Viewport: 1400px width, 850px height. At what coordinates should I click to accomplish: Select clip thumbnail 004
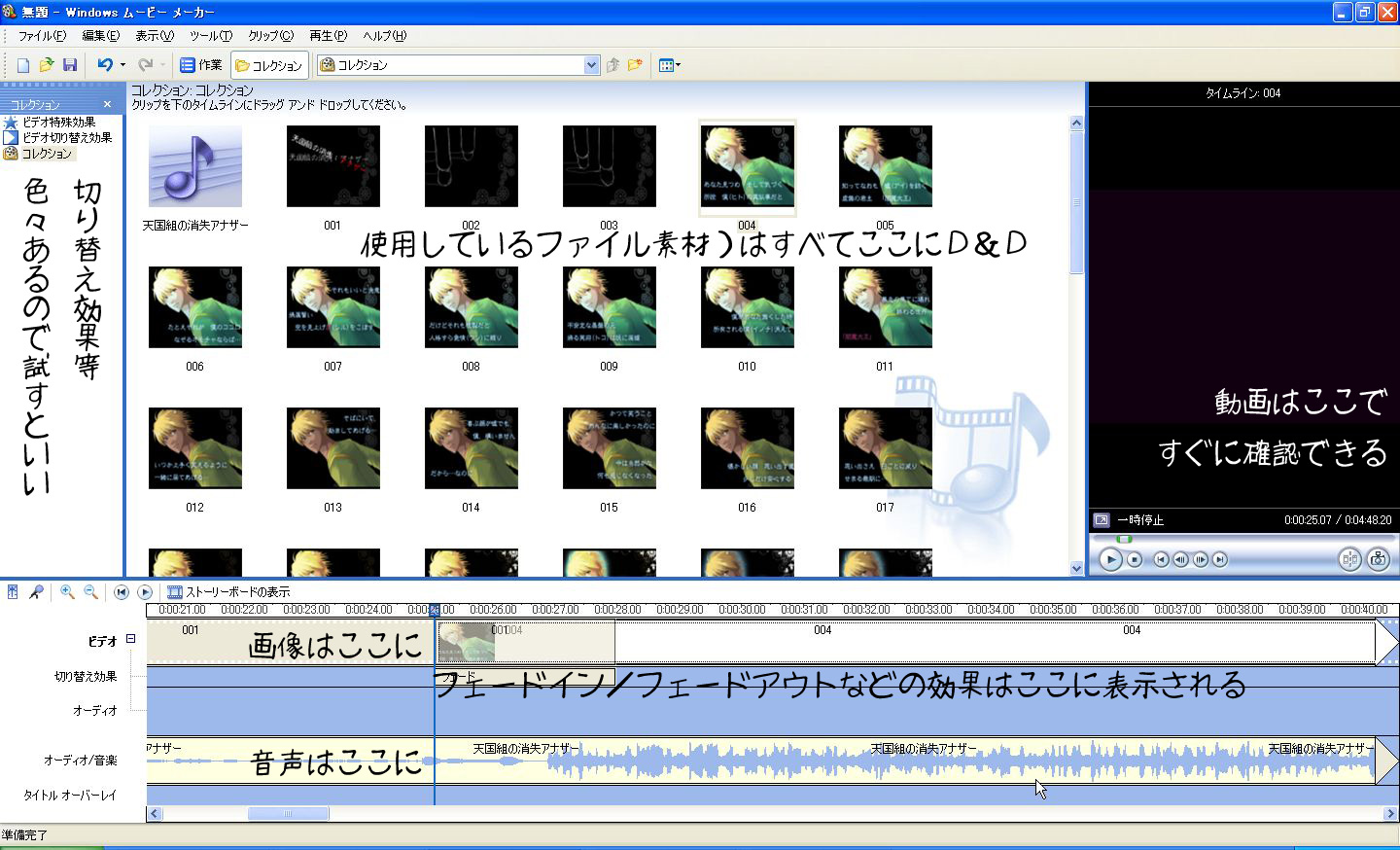click(x=747, y=166)
